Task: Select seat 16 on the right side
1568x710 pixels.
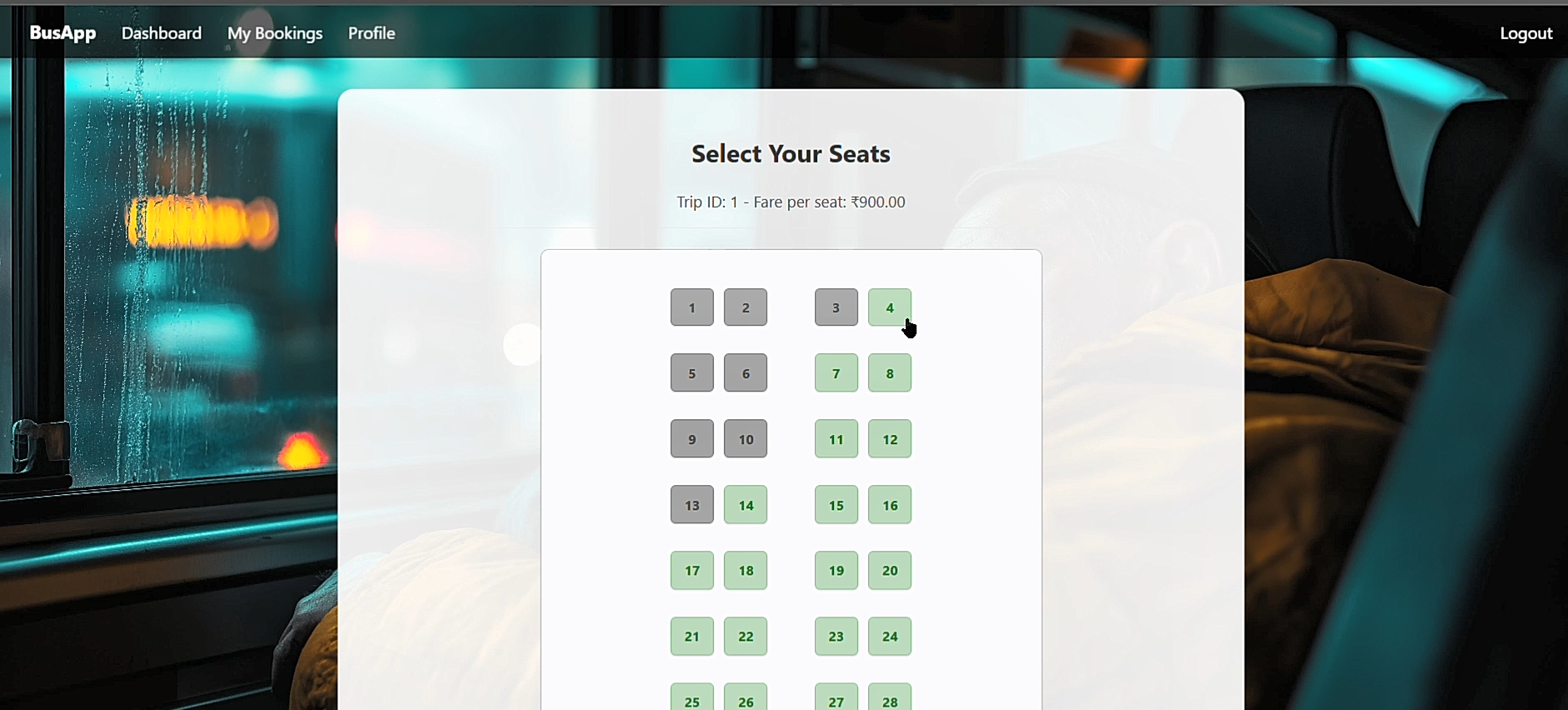Action: coord(889,504)
